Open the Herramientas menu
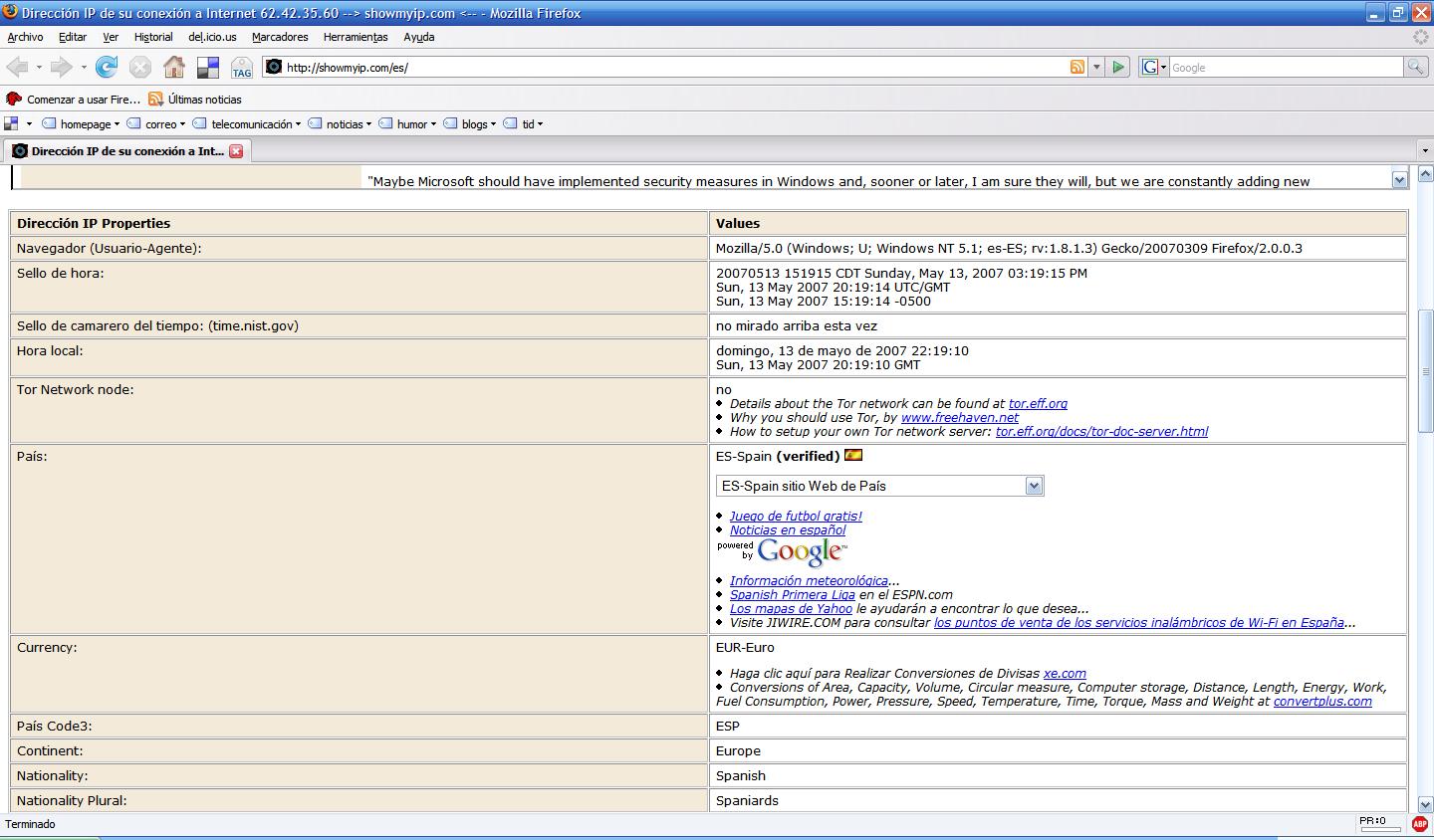Viewport: 1434px width, 840px height. click(356, 37)
